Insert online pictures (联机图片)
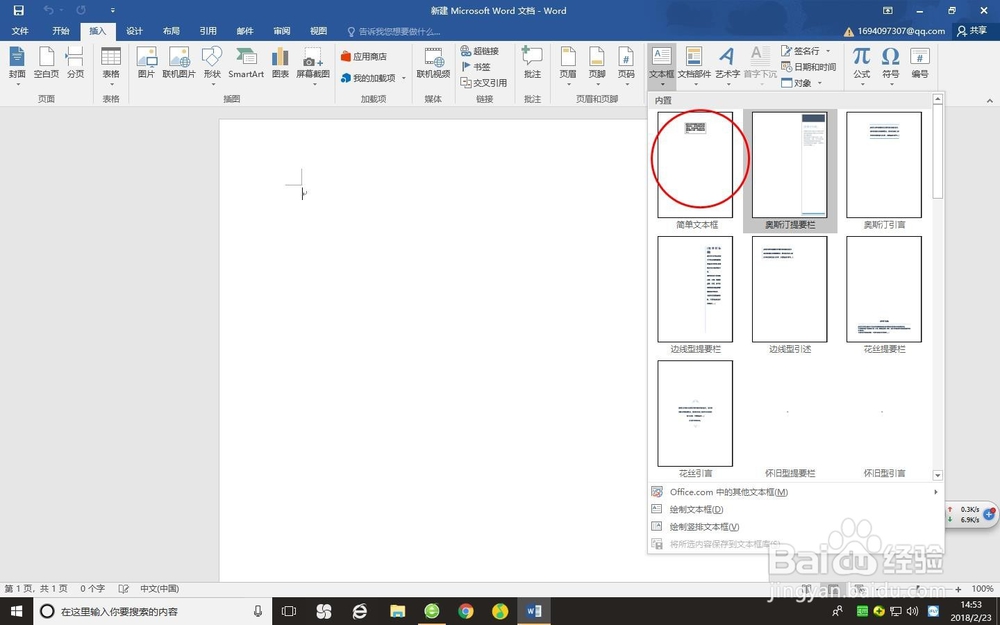Viewport: 1000px width, 625px height. 179,64
